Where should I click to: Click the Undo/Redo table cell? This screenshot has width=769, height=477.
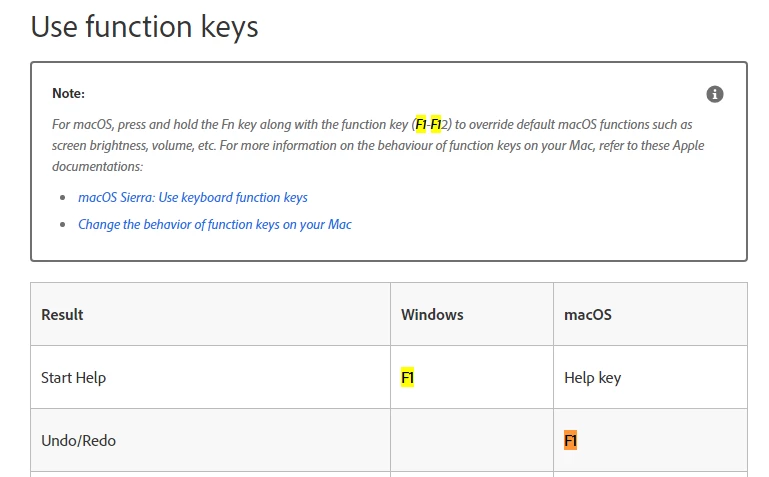tap(210, 440)
